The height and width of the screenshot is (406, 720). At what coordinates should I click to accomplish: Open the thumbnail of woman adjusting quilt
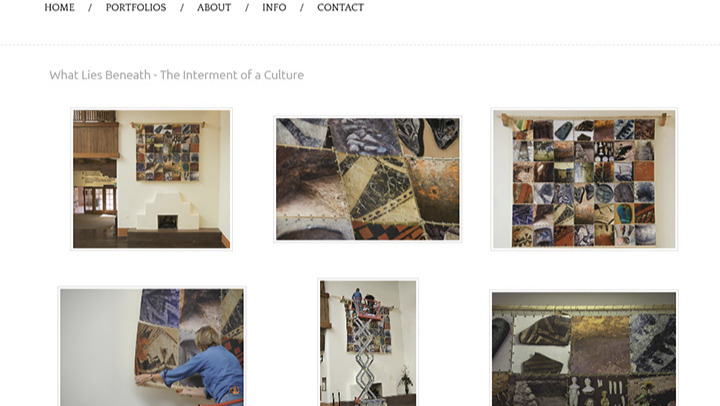click(x=152, y=347)
